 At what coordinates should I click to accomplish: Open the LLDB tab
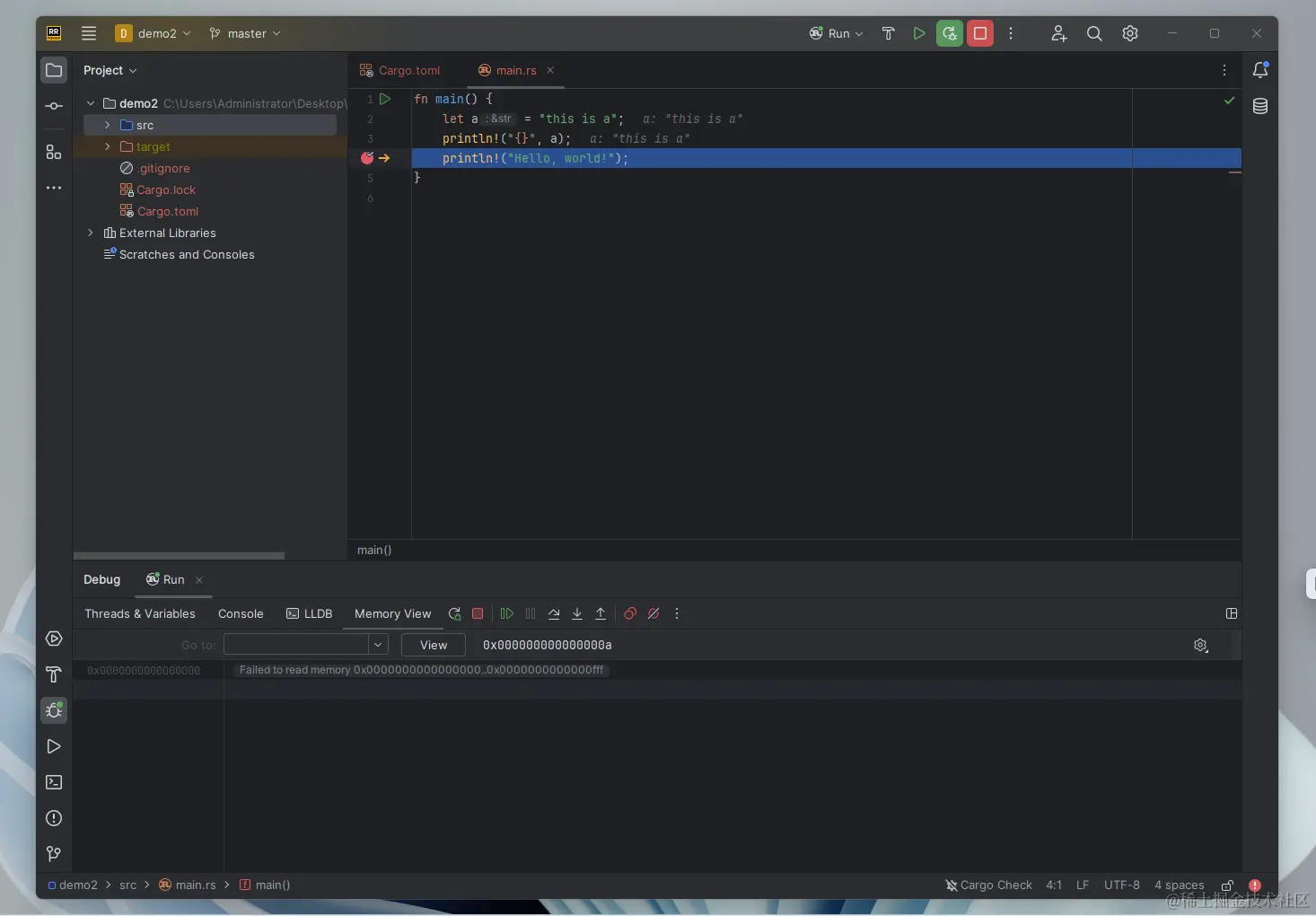click(x=310, y=613)
